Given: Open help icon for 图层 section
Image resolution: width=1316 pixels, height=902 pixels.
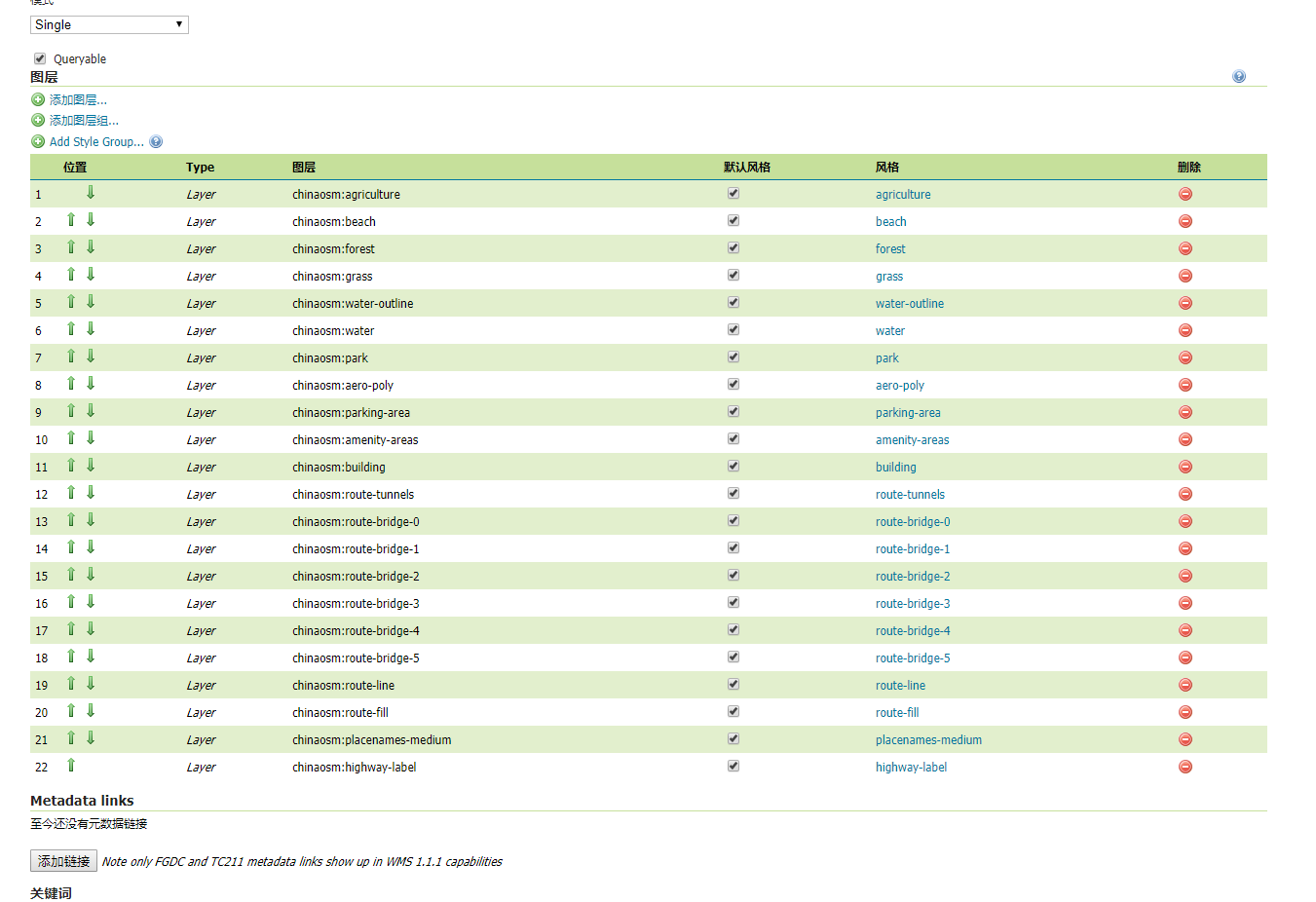Looking at the screenshot, I should click(1239, 76).
